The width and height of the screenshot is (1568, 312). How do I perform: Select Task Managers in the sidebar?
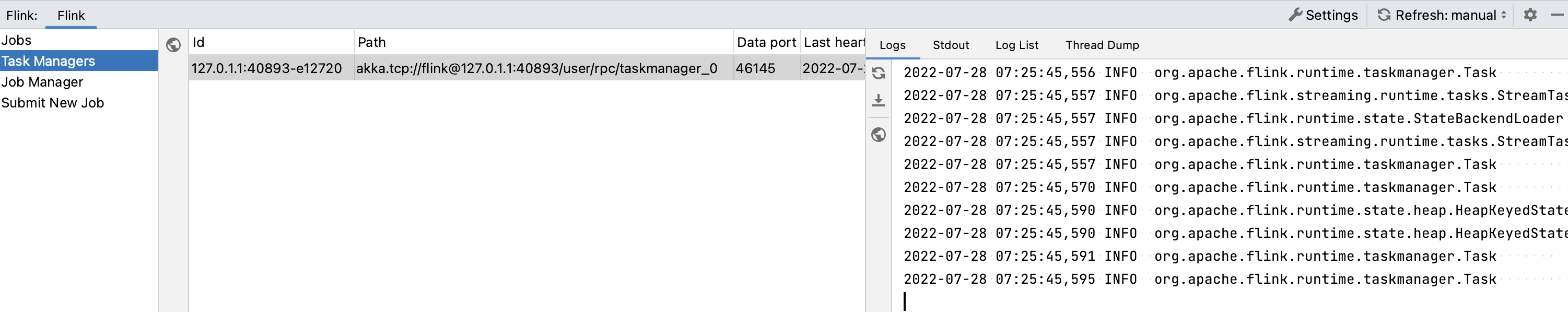coord(48,62)
